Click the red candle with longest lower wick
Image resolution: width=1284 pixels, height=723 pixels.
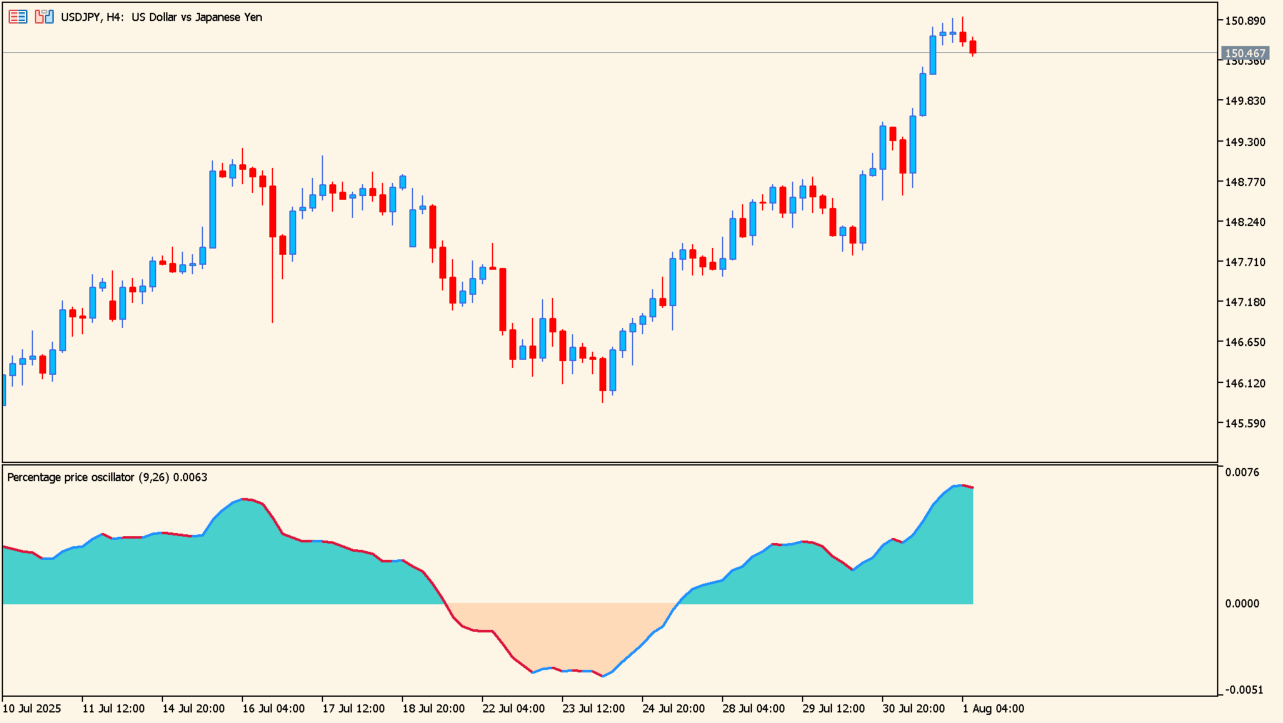tap(272, 211)
